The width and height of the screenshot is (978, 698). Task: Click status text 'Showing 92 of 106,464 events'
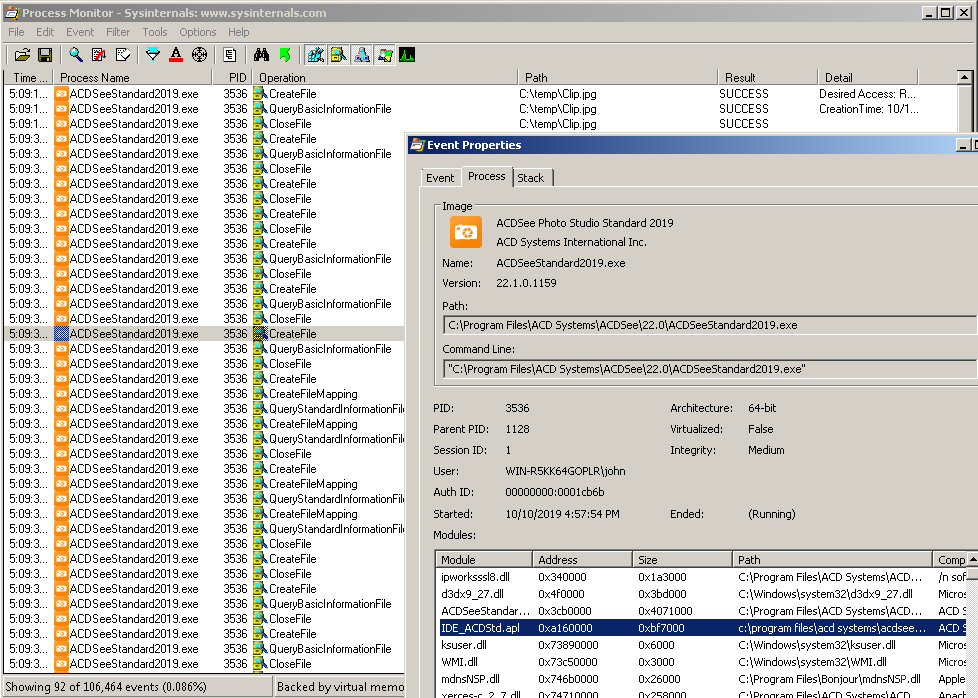pos(106,687)
